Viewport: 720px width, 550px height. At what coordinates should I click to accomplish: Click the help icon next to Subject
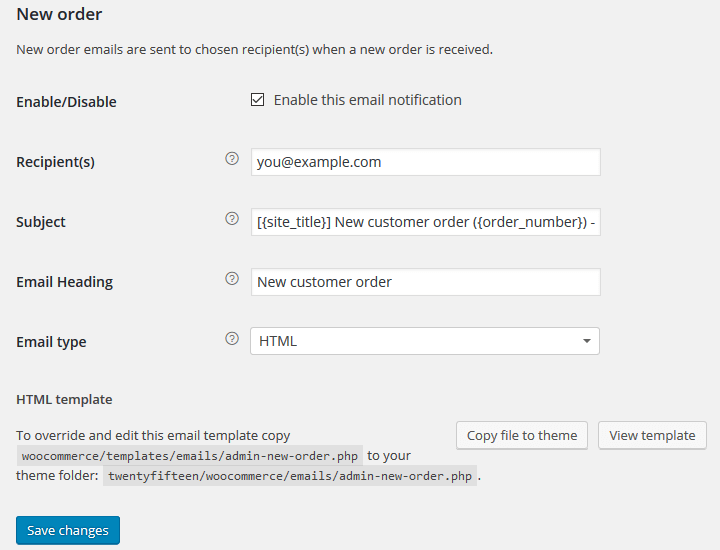tap(232, 218)
